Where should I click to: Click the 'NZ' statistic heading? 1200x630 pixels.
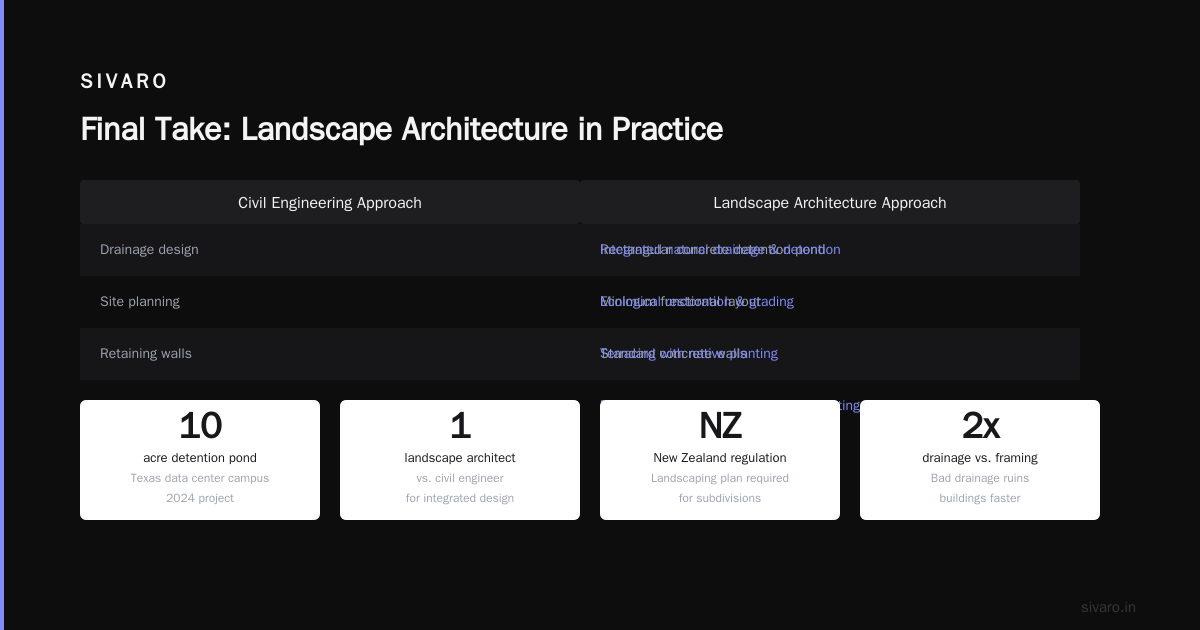tap(720, 426)
